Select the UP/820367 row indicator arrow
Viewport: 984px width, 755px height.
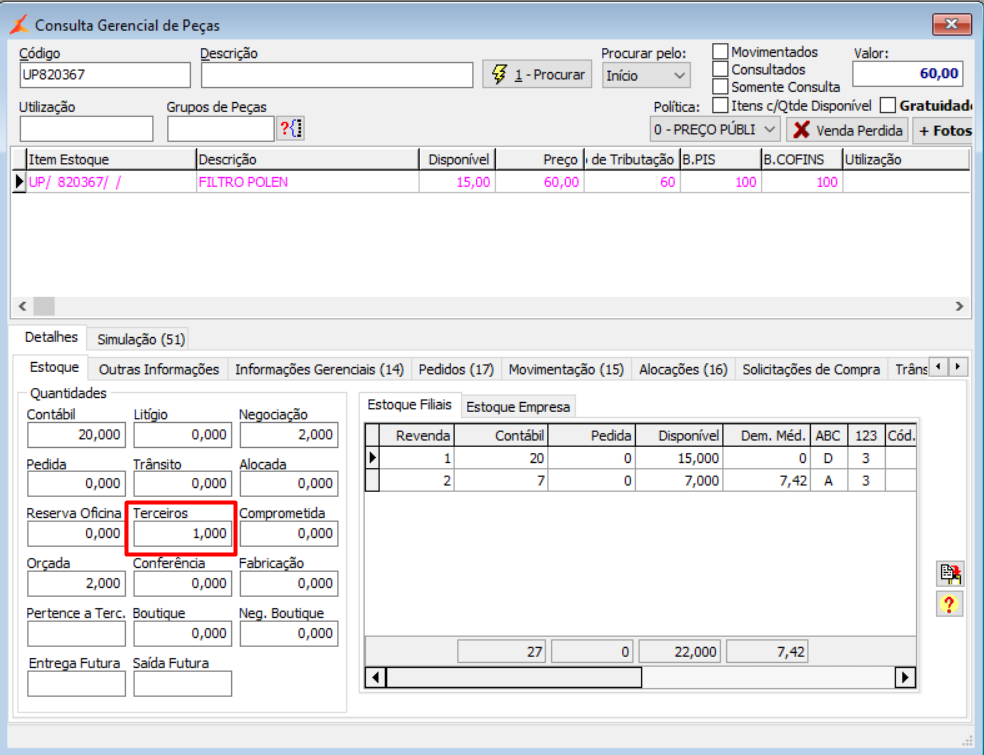coord(19,182)
